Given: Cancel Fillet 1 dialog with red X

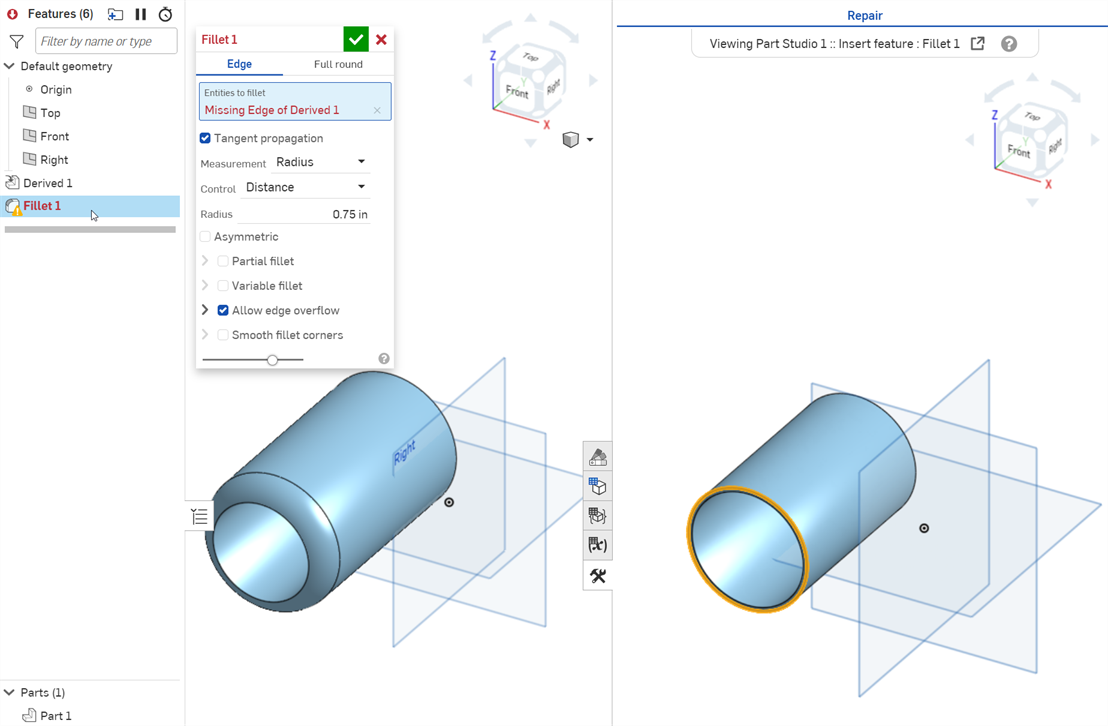Looking at the screenshot, I should pyautogui.click(x=381, y=39).
